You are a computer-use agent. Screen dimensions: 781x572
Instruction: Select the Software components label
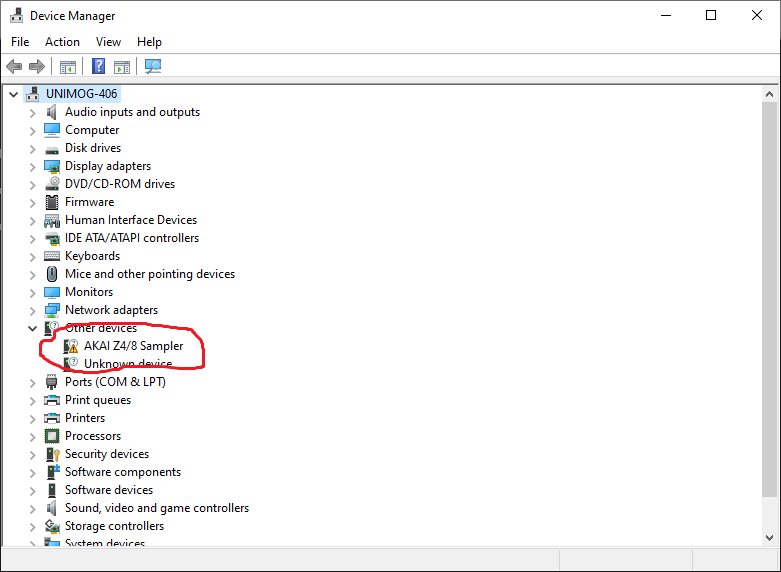123,472
